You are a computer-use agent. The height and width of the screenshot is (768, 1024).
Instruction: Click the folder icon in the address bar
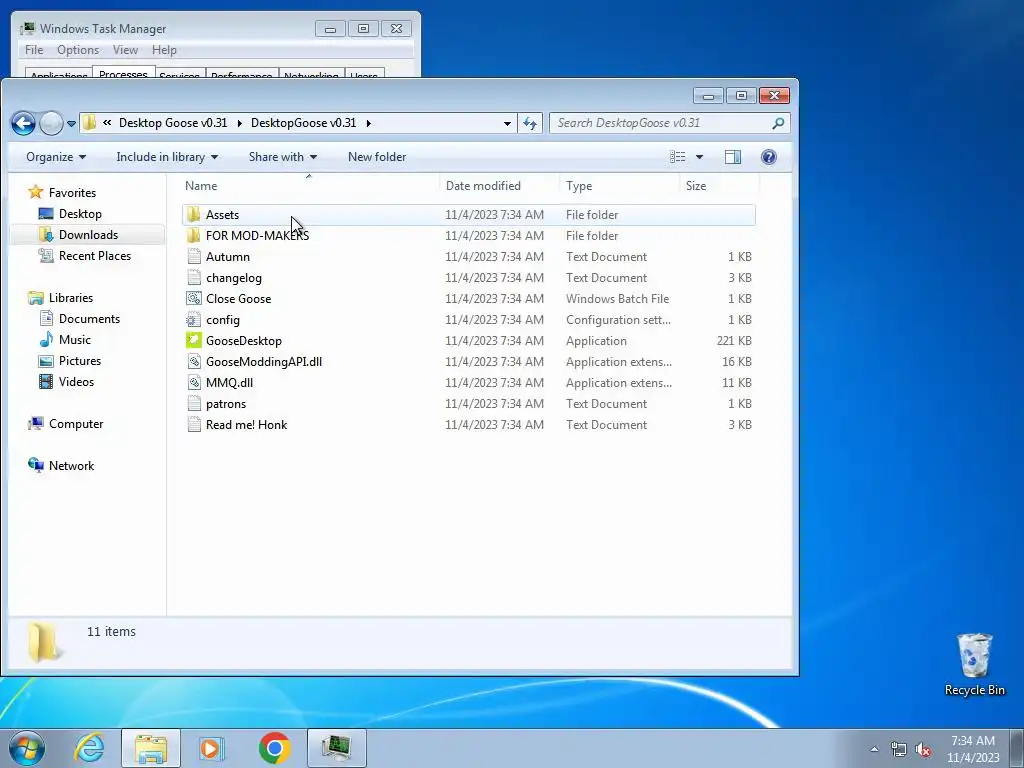pos(89,123)
